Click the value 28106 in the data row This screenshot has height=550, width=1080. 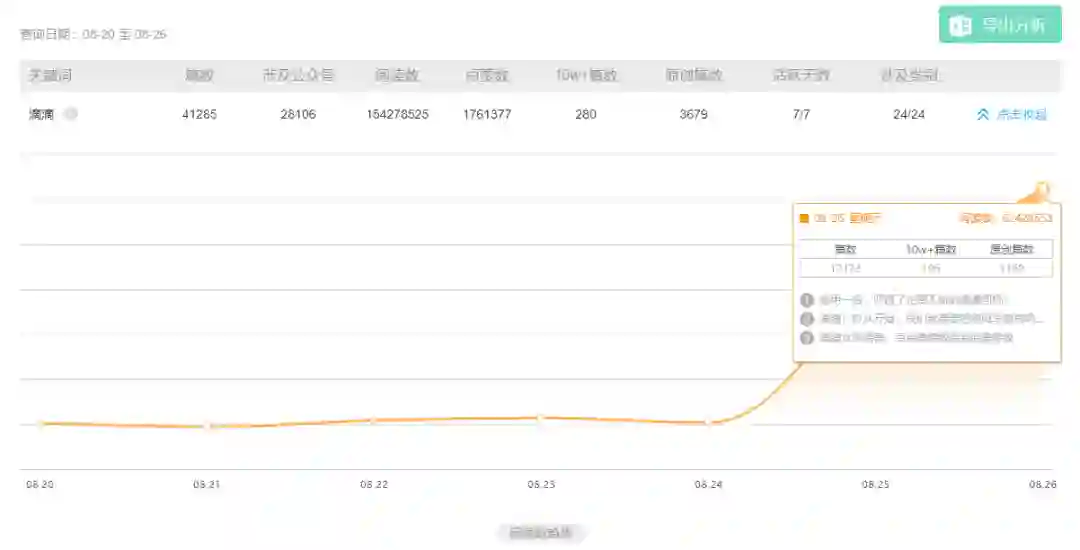(298, 114)
